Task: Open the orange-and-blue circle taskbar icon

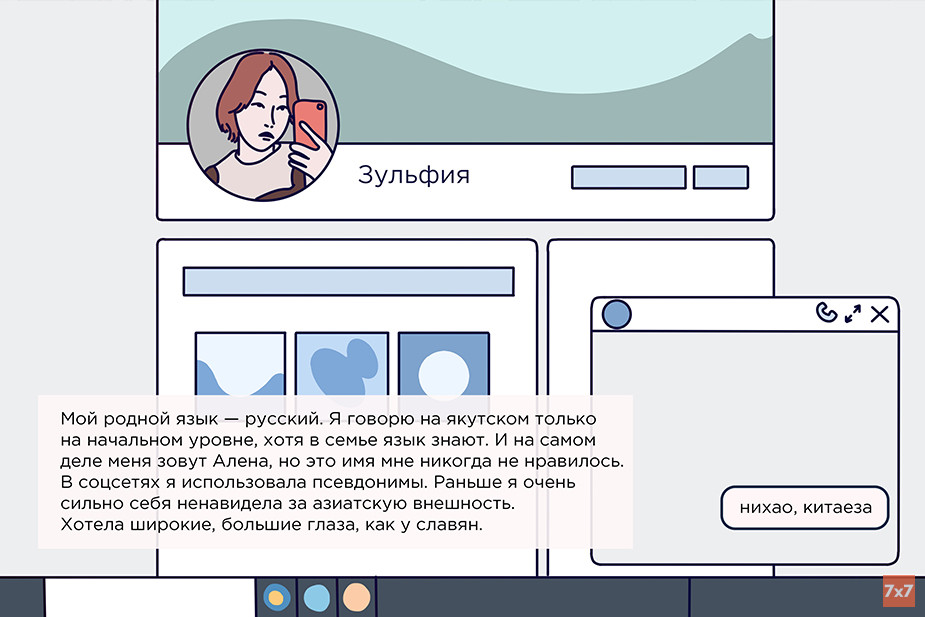Action: pyautogui.click(x=275, y=597)
